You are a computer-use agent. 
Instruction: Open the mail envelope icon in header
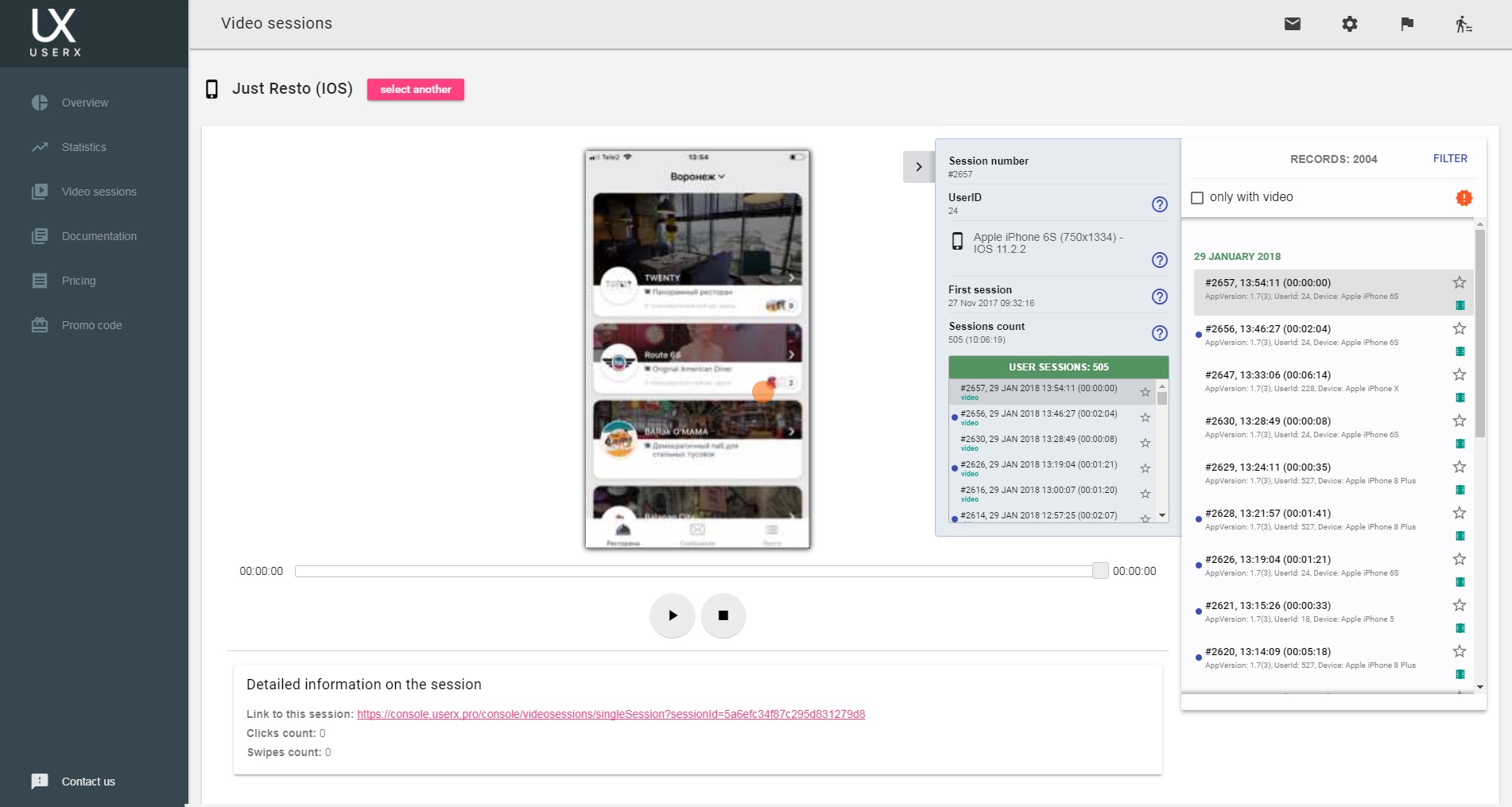click(1293, 24)
